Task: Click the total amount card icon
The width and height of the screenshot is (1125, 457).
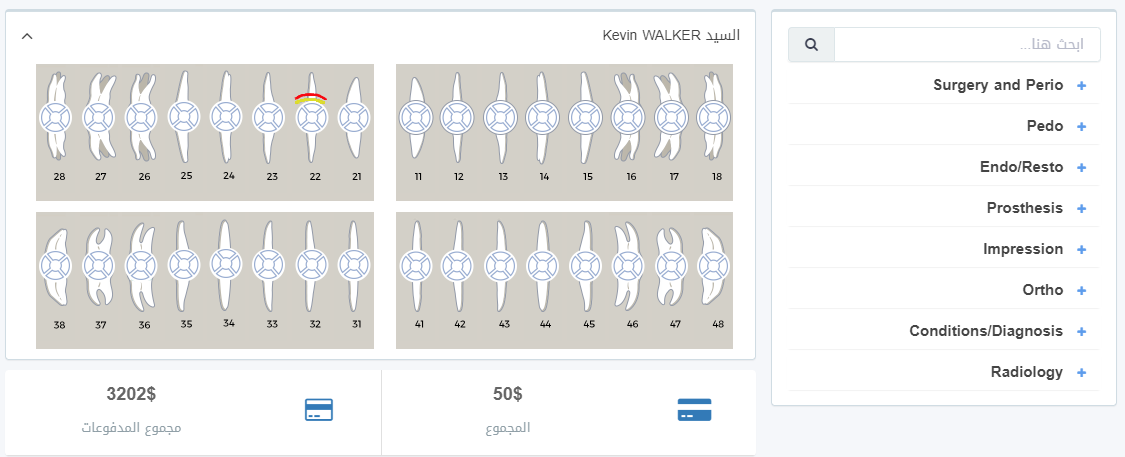Action: pos(695,410)
